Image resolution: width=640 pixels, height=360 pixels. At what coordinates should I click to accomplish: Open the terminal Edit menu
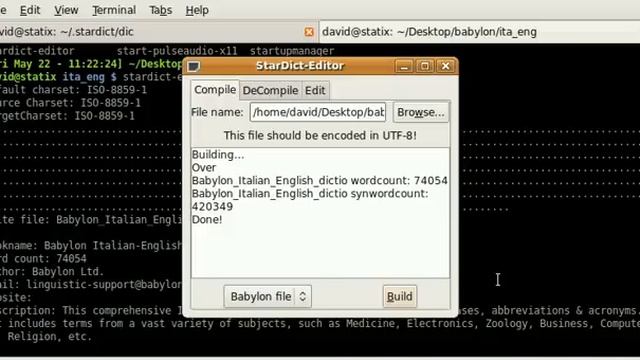pyautogui.click(x=30, y=10)
